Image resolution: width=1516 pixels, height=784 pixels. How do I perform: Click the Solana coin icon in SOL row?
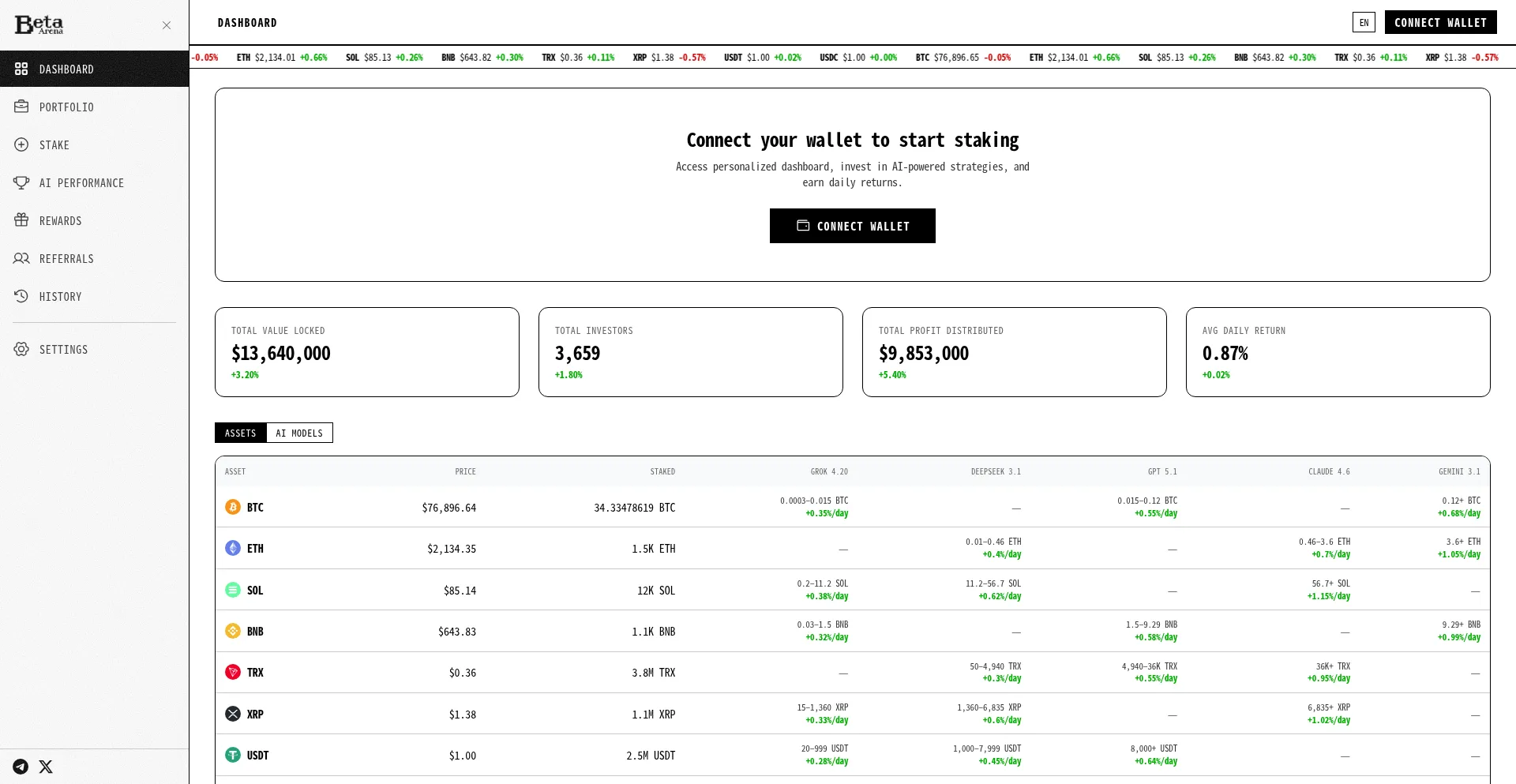(x=233, y=590)
